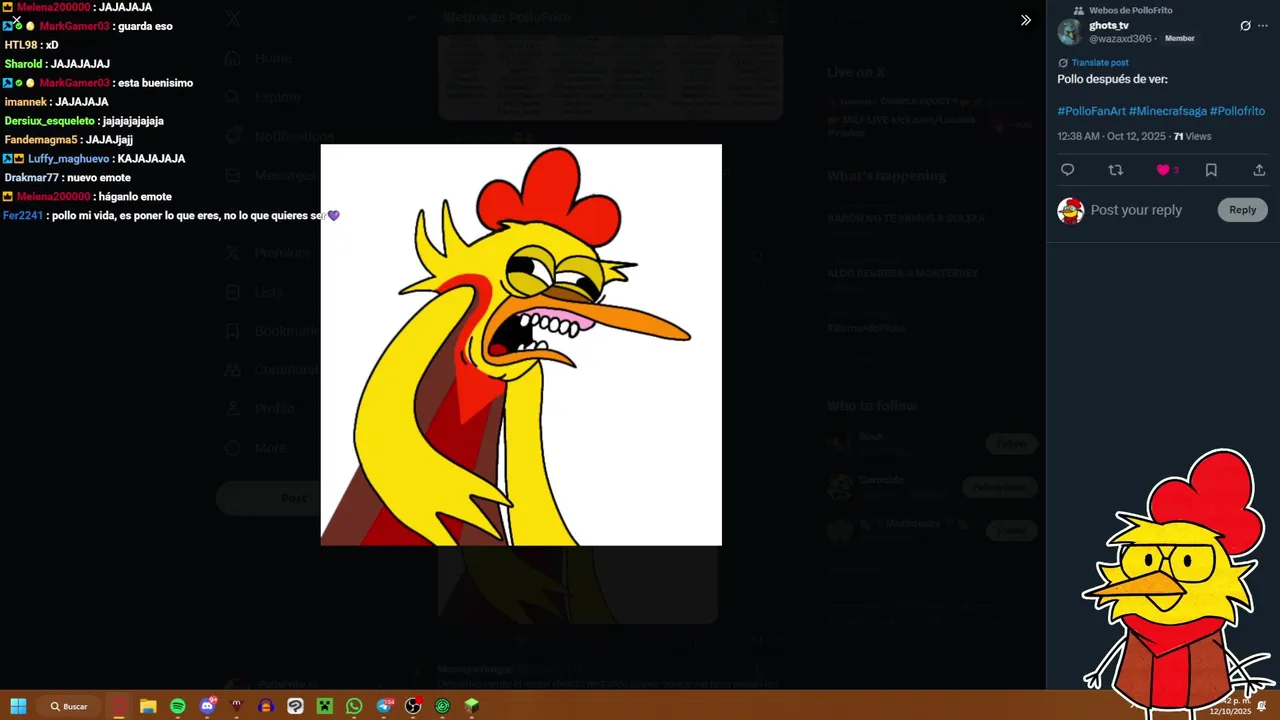Open the Windows Start menu
This screenshot has width=1280, height=720.
pyautogui.click(x=18, y=706)
